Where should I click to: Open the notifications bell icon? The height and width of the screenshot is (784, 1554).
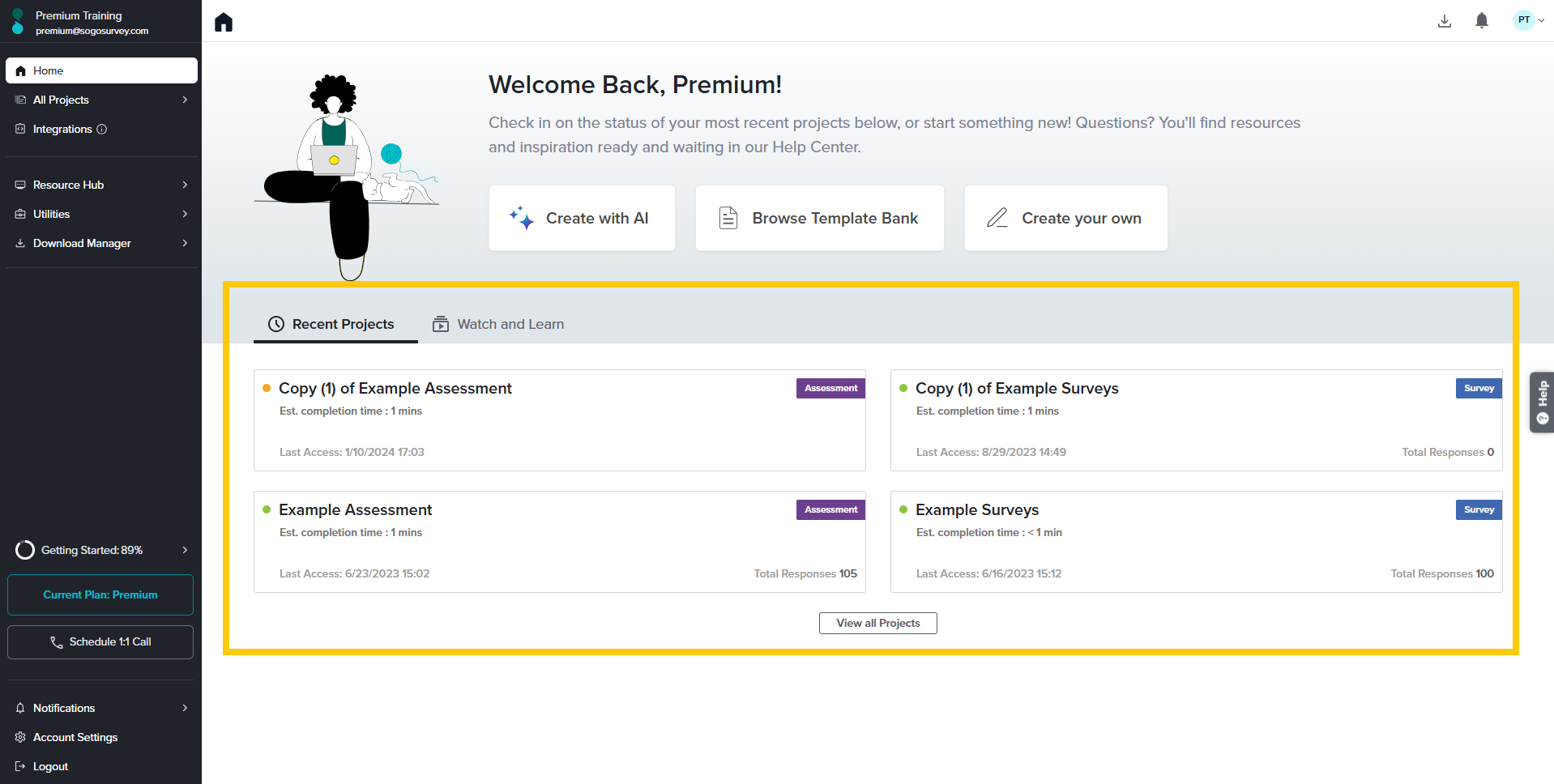(x=1481, y=21)
